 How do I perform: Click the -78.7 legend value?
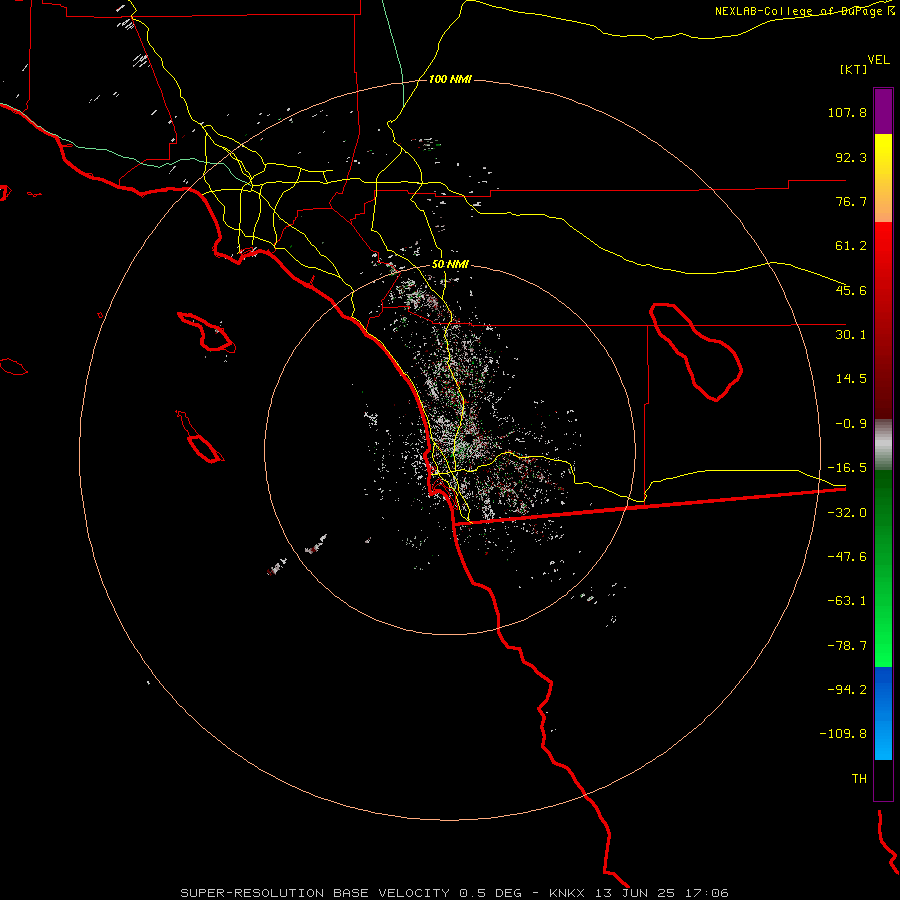847,646
